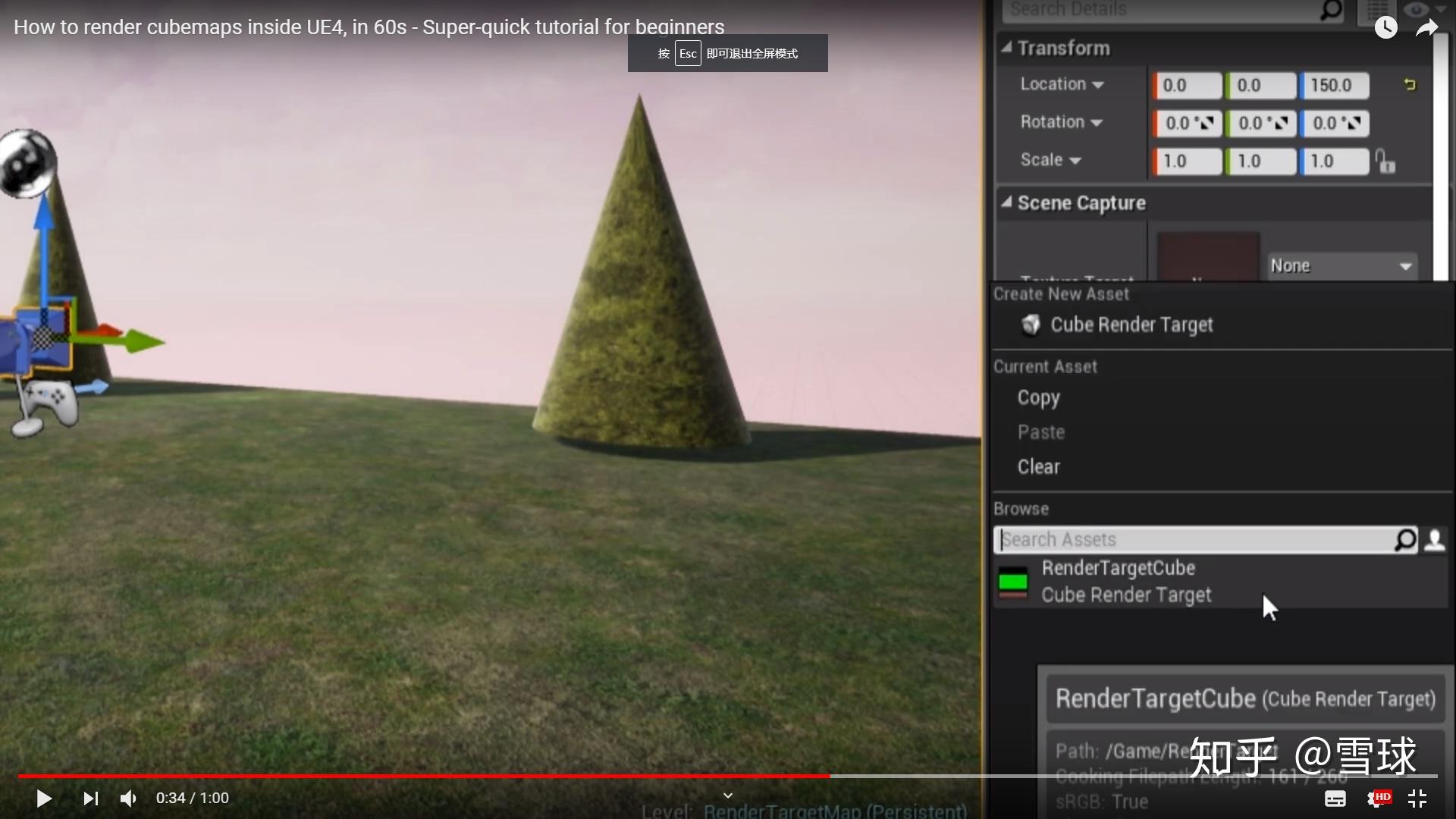The image size is (1456, 819).
Task: Click Cube Render Target under Create New Asset
Action: point(1131,325)
